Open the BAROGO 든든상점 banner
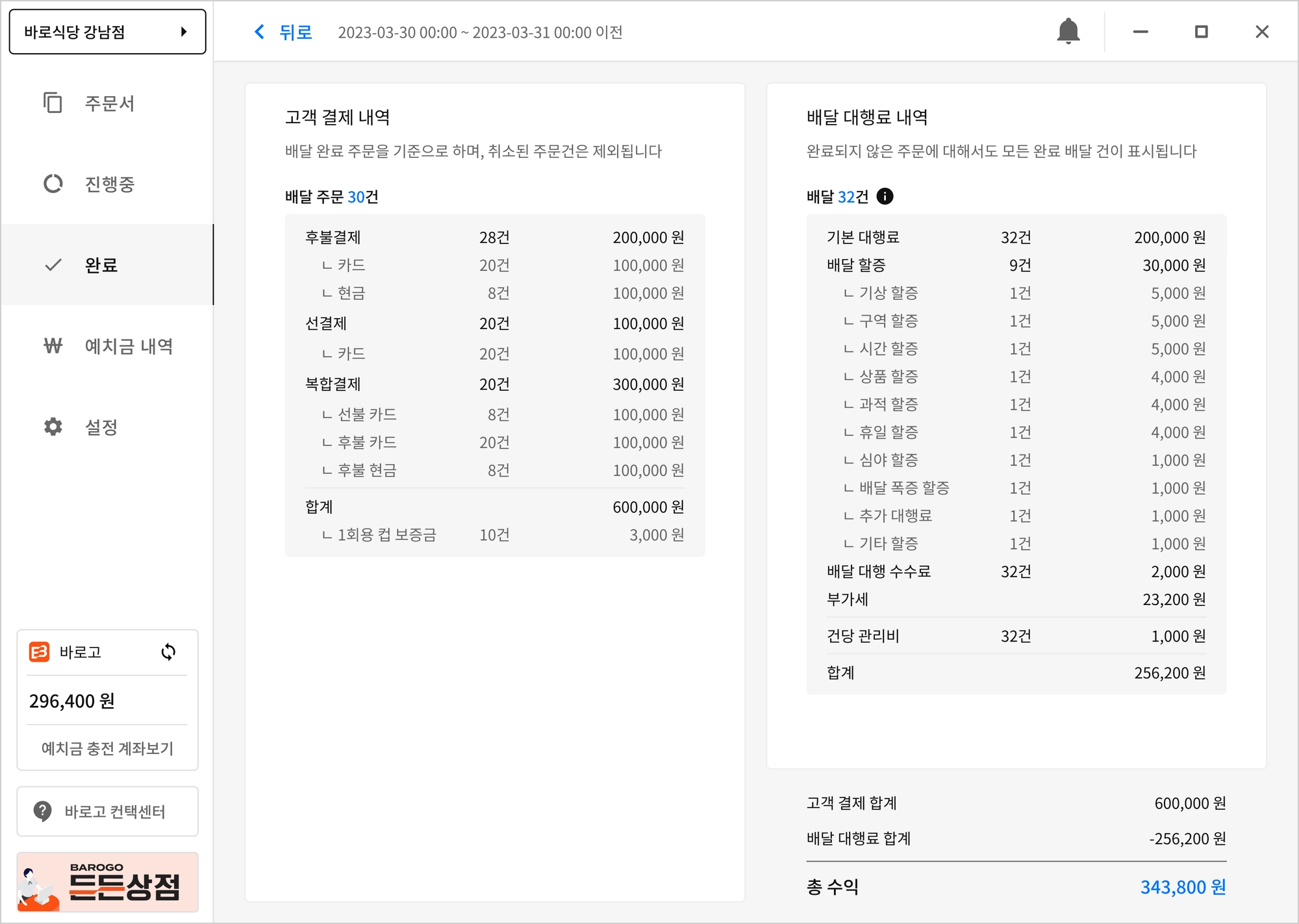This screenshot has width=1299, height=924. [107, 882]
